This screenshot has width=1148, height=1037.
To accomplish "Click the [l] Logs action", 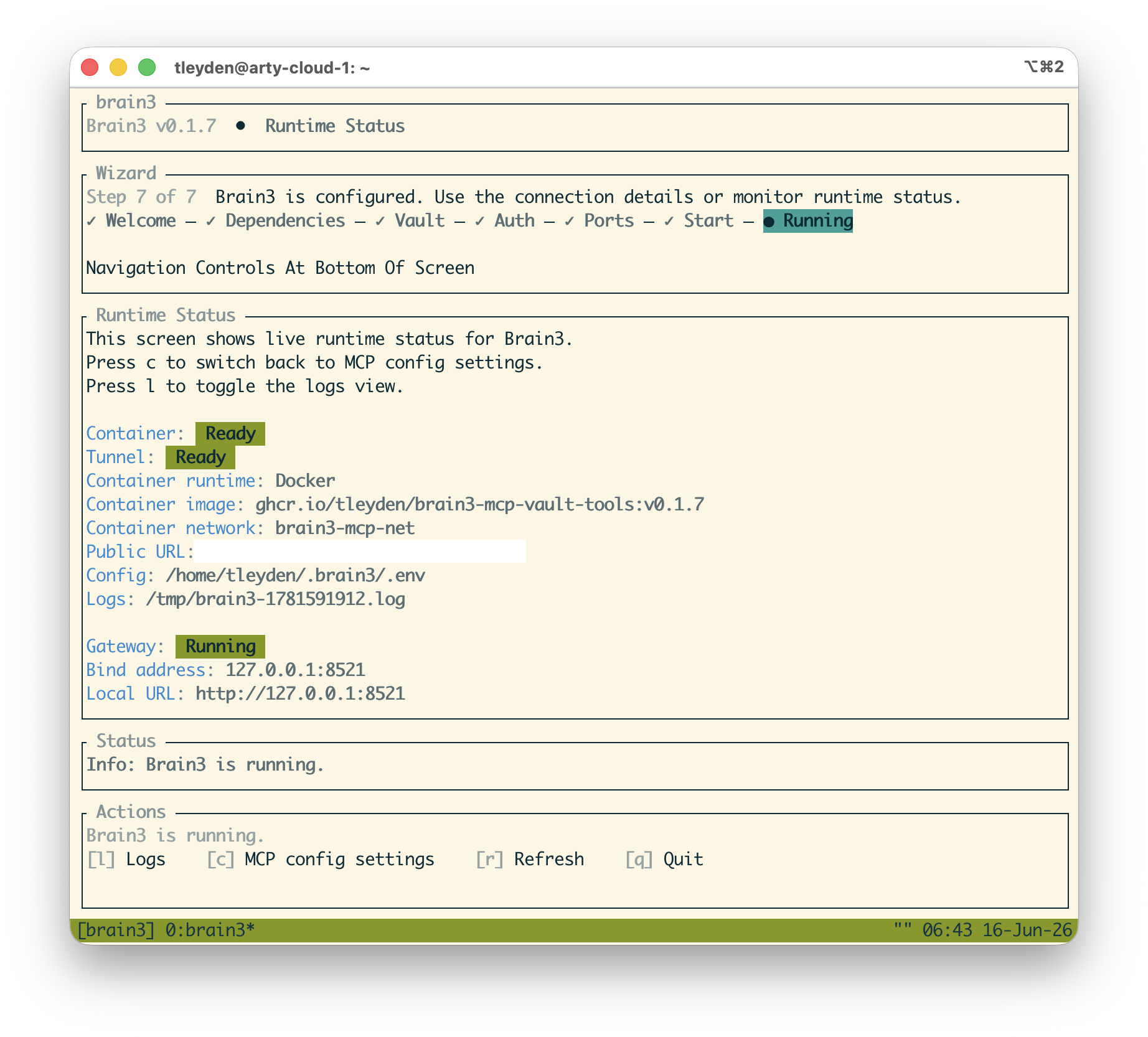I will tap(126, 859).
